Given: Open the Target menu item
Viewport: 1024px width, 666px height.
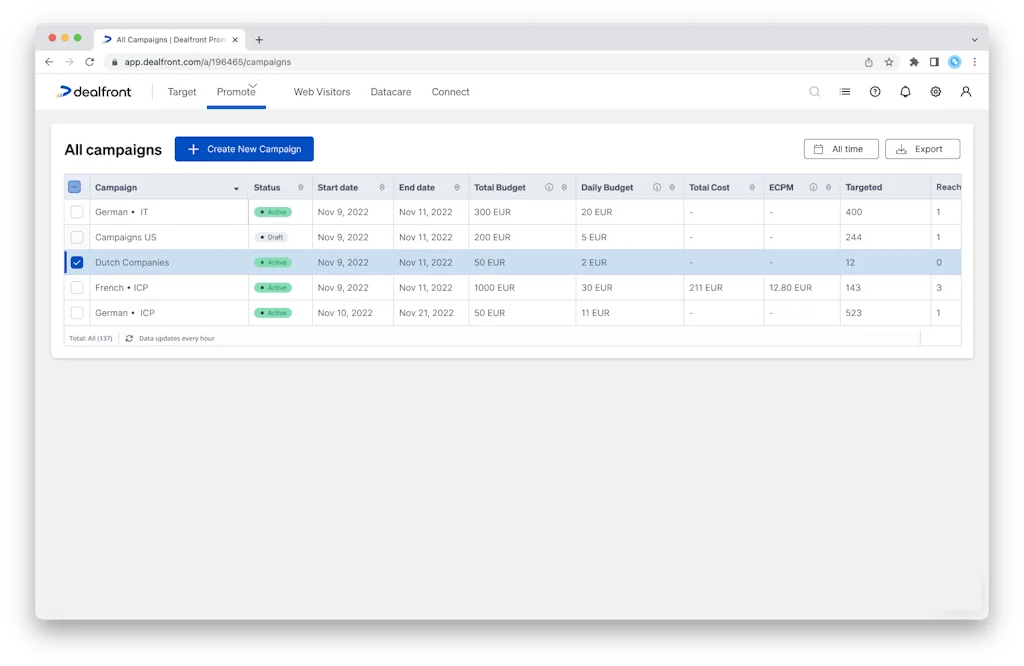Looking at the screenshot, I should coord(182,91).
